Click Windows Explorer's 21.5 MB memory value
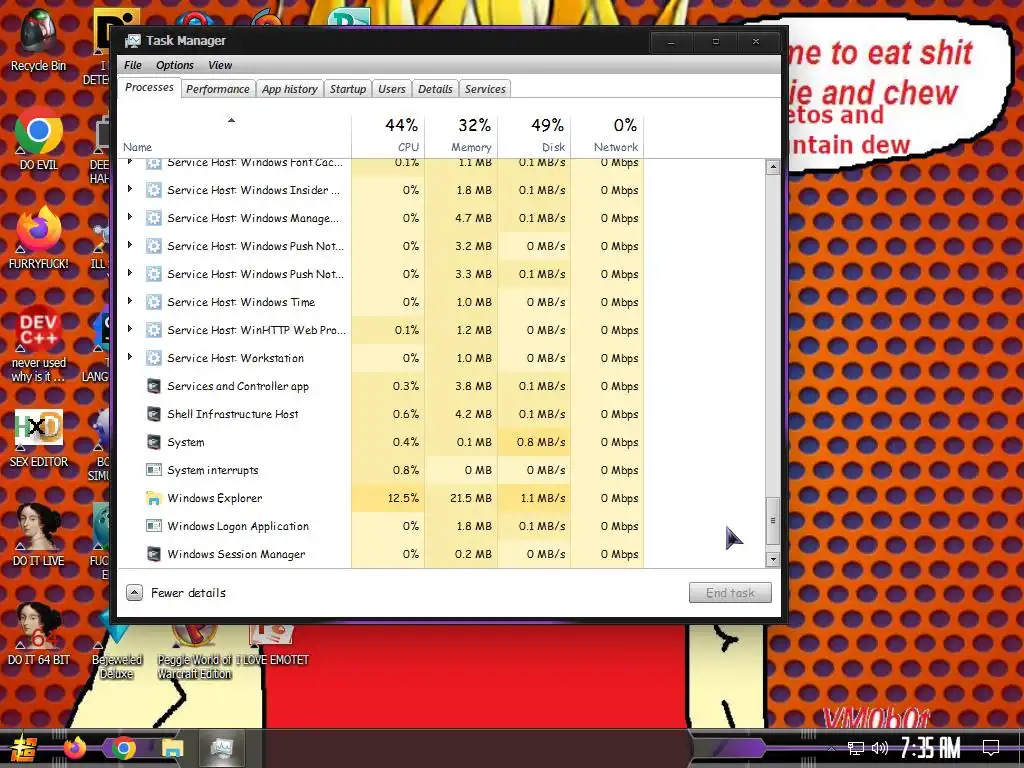 pyautogui.click(x=471, y=498)
